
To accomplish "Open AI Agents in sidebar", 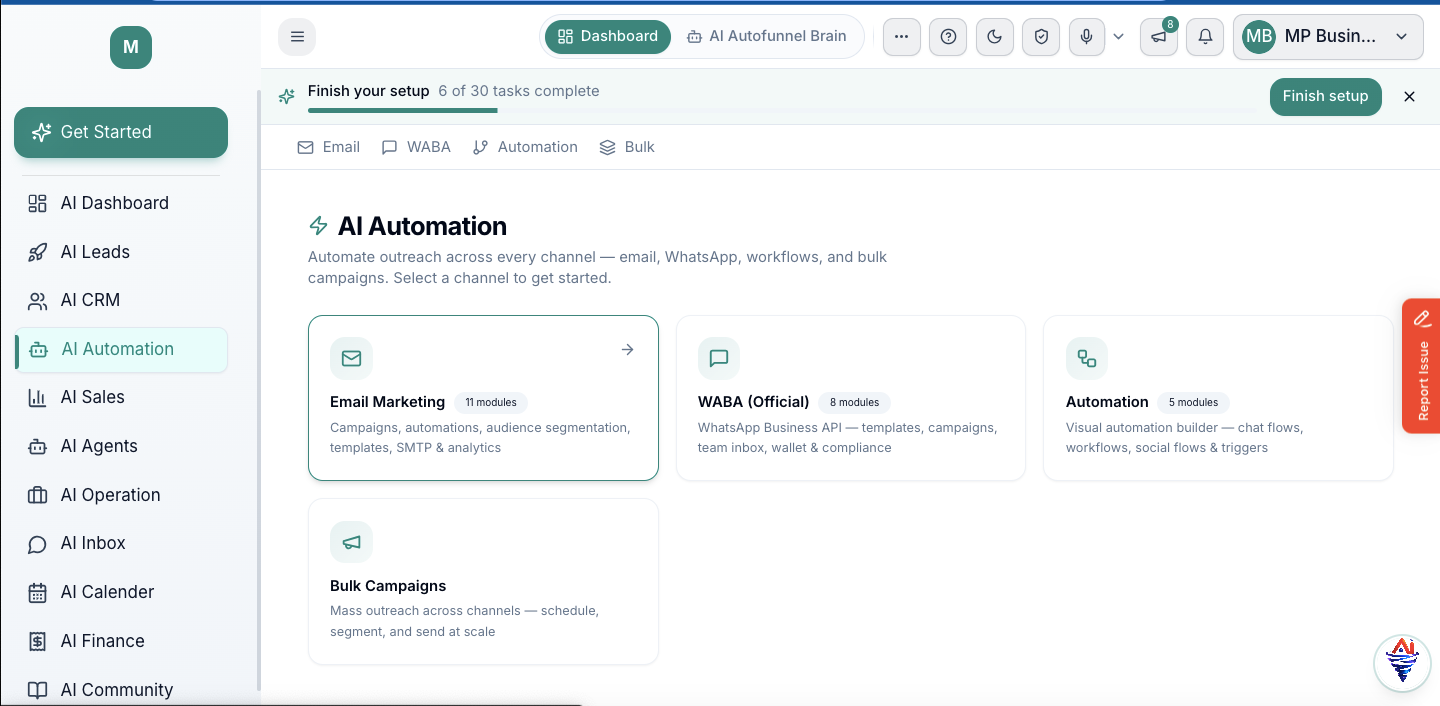I will [x=121, y=446].
